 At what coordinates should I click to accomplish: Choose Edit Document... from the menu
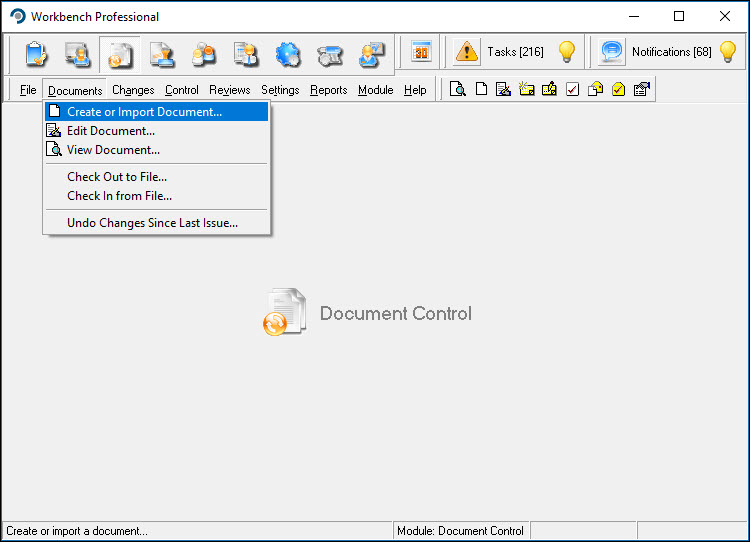pyautogui.click(x=156, y=131)
